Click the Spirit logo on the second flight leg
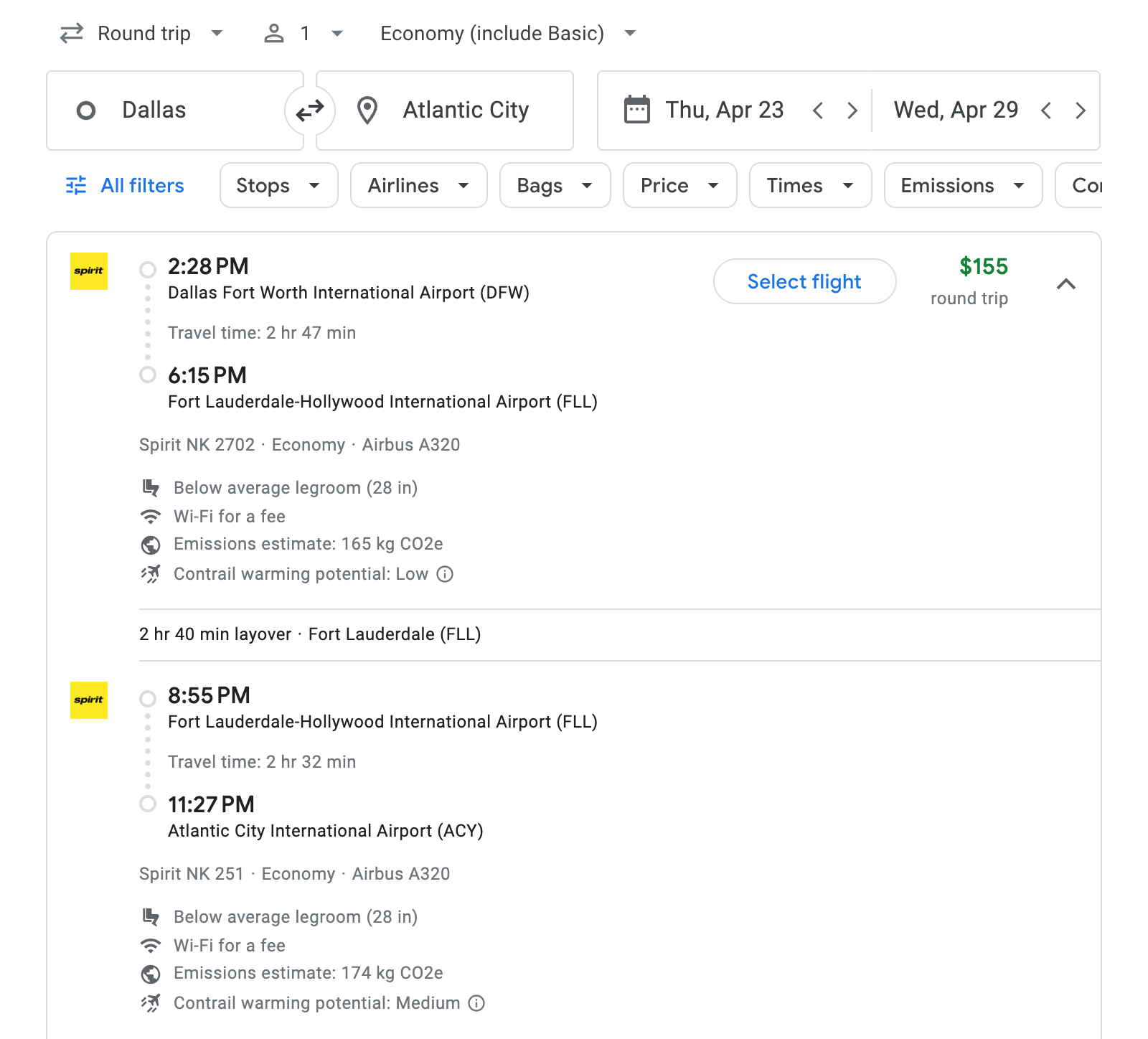The image size is (1148, 1039). 88,701
